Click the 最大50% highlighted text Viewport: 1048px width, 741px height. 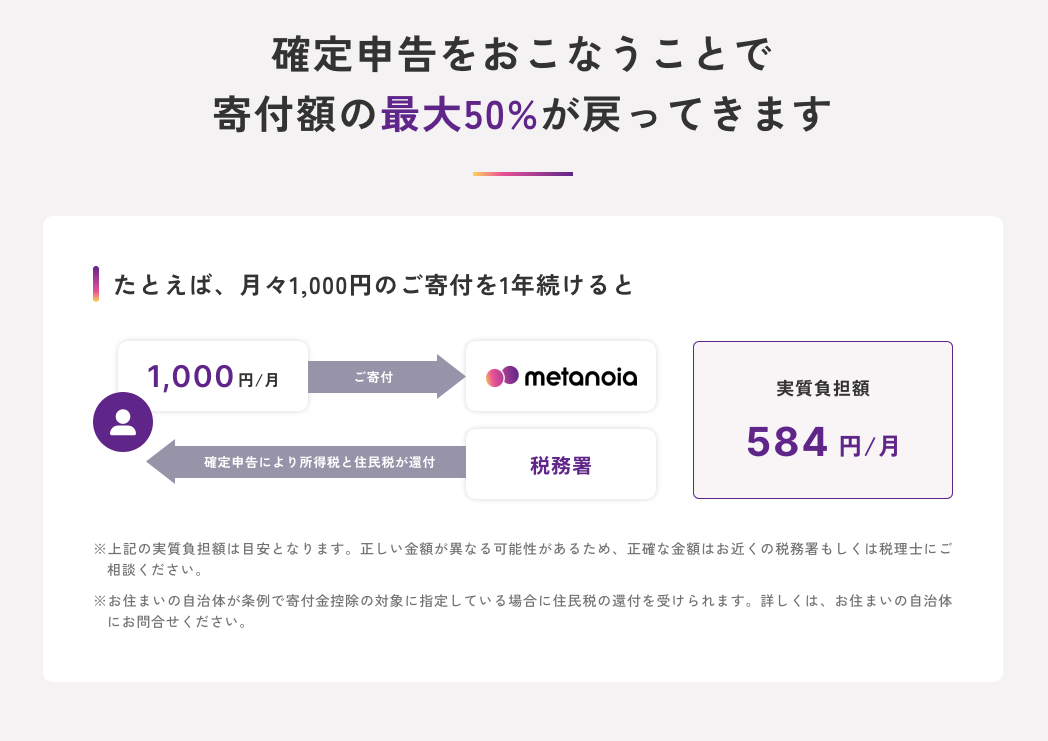click(x=460, y=116)
